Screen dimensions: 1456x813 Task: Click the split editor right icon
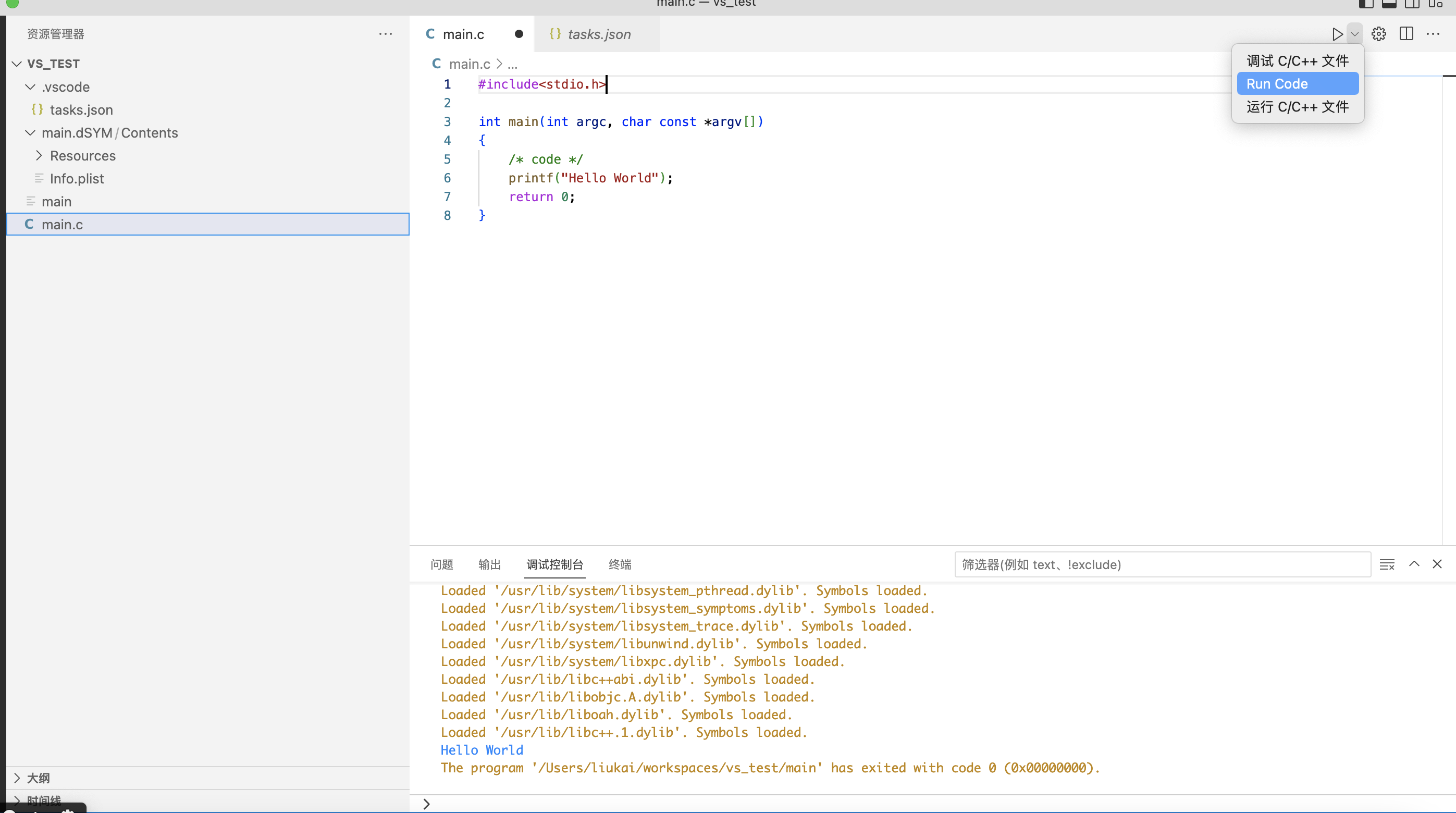click(1406, 34)
